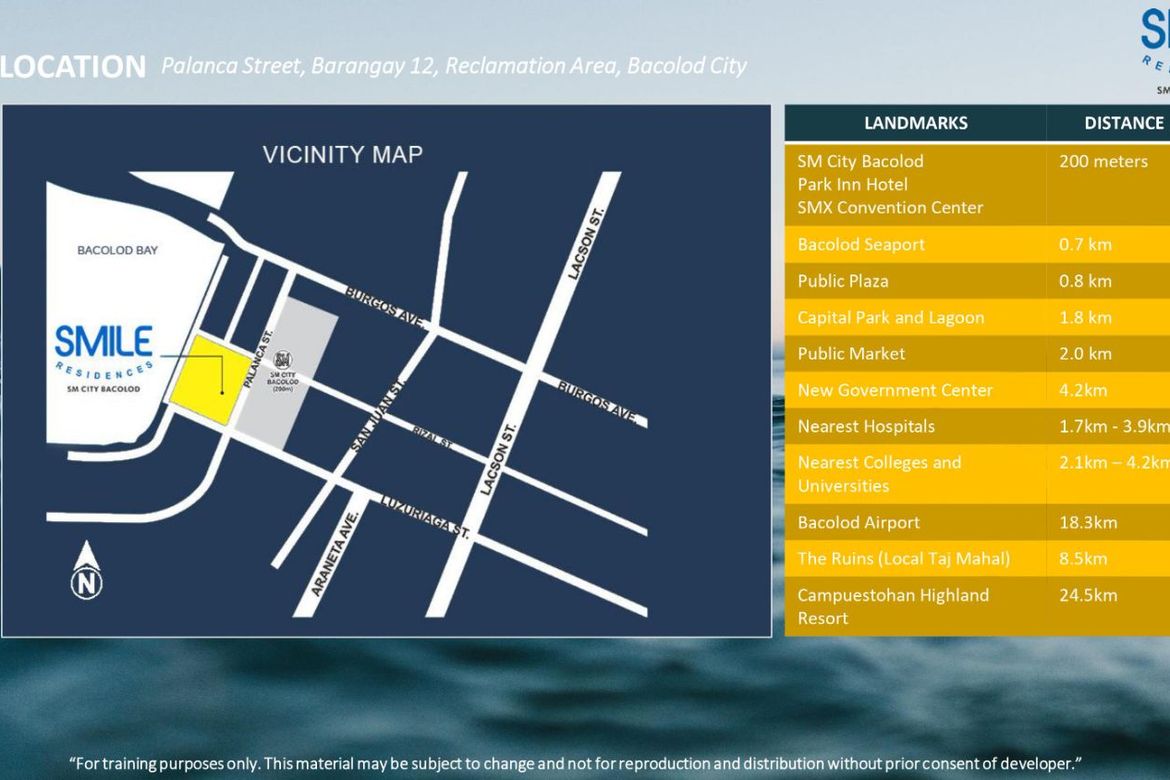Click the SM logo on the map

[x=283, y=360]
